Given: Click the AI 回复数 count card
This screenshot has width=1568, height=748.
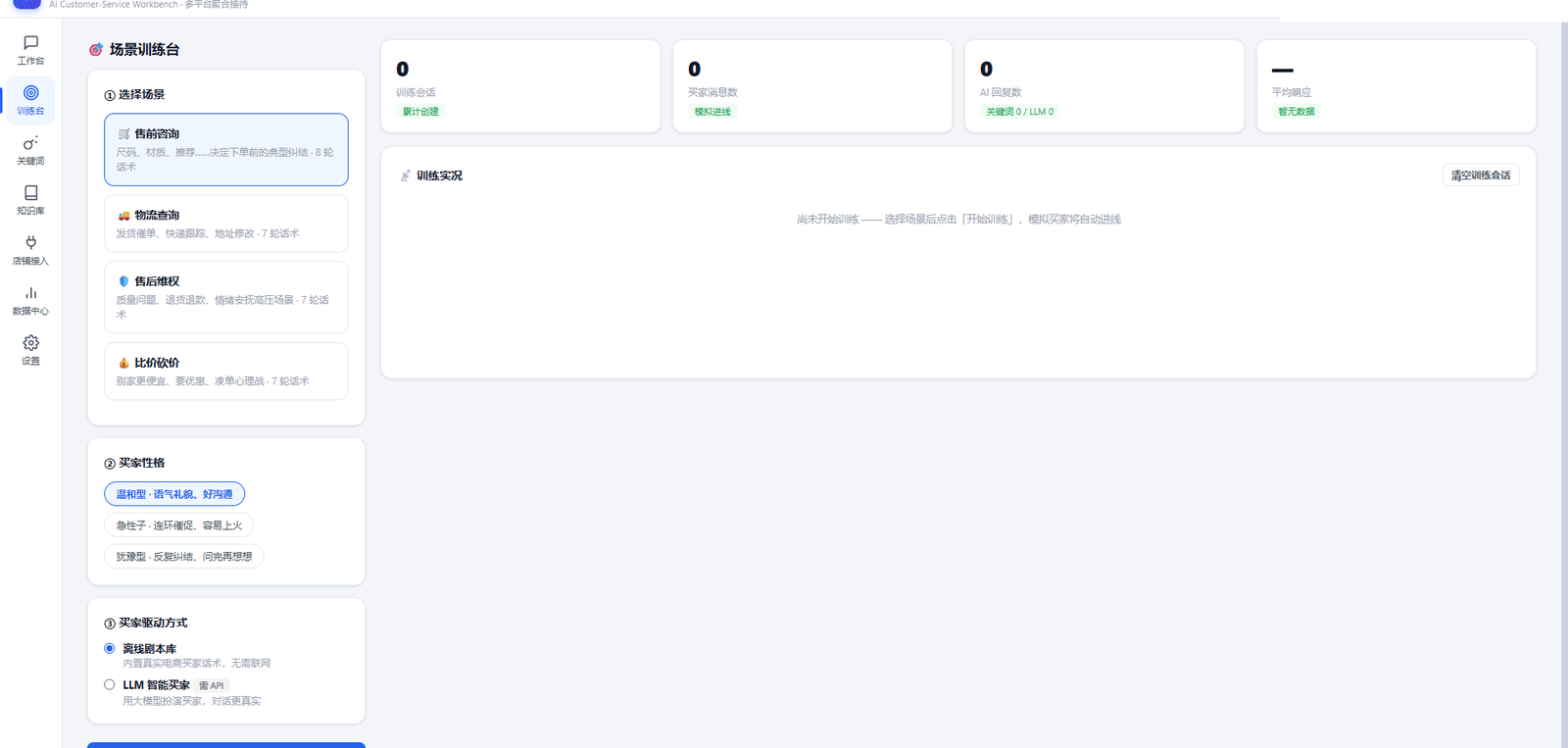Looking at the screenshot, I should 1104,86.
